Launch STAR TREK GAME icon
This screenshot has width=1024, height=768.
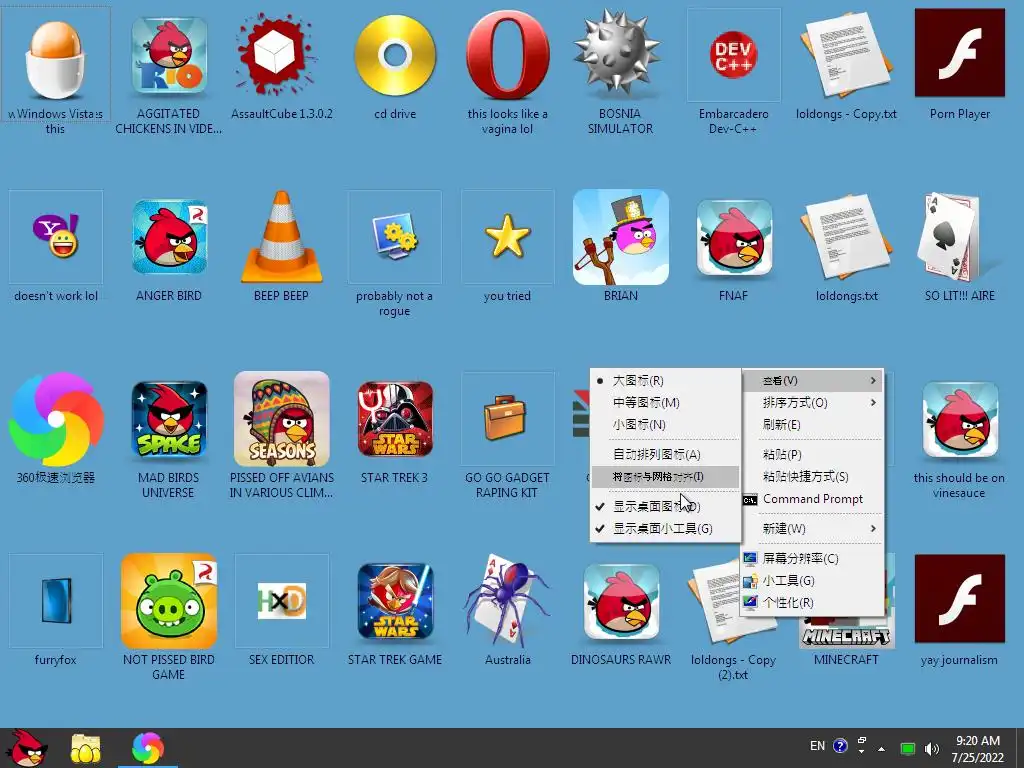click(x=395, y=601)
